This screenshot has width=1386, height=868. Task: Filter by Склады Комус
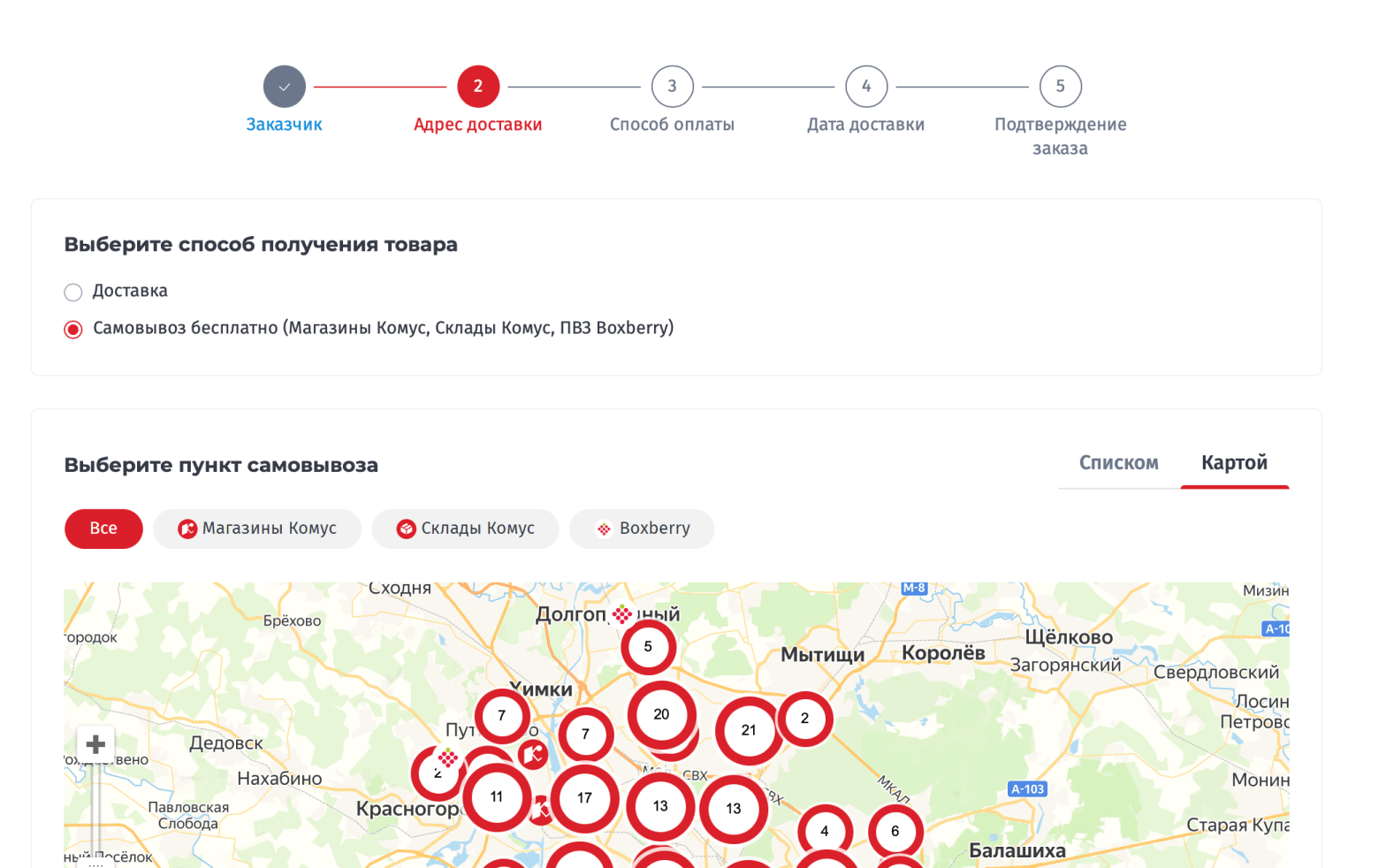[x=465, y=529]
